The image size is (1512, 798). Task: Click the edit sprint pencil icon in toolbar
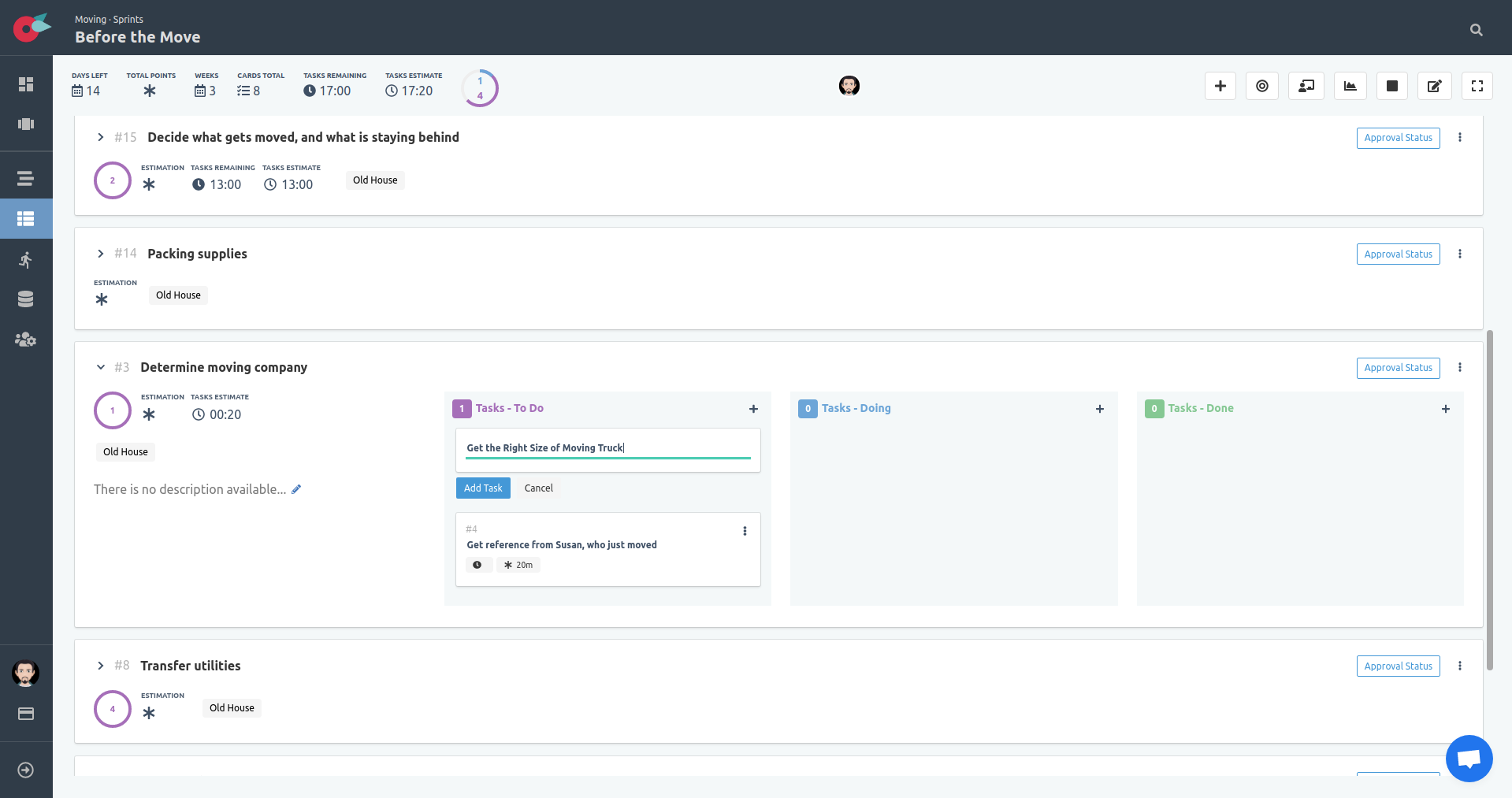[1435, 86]
